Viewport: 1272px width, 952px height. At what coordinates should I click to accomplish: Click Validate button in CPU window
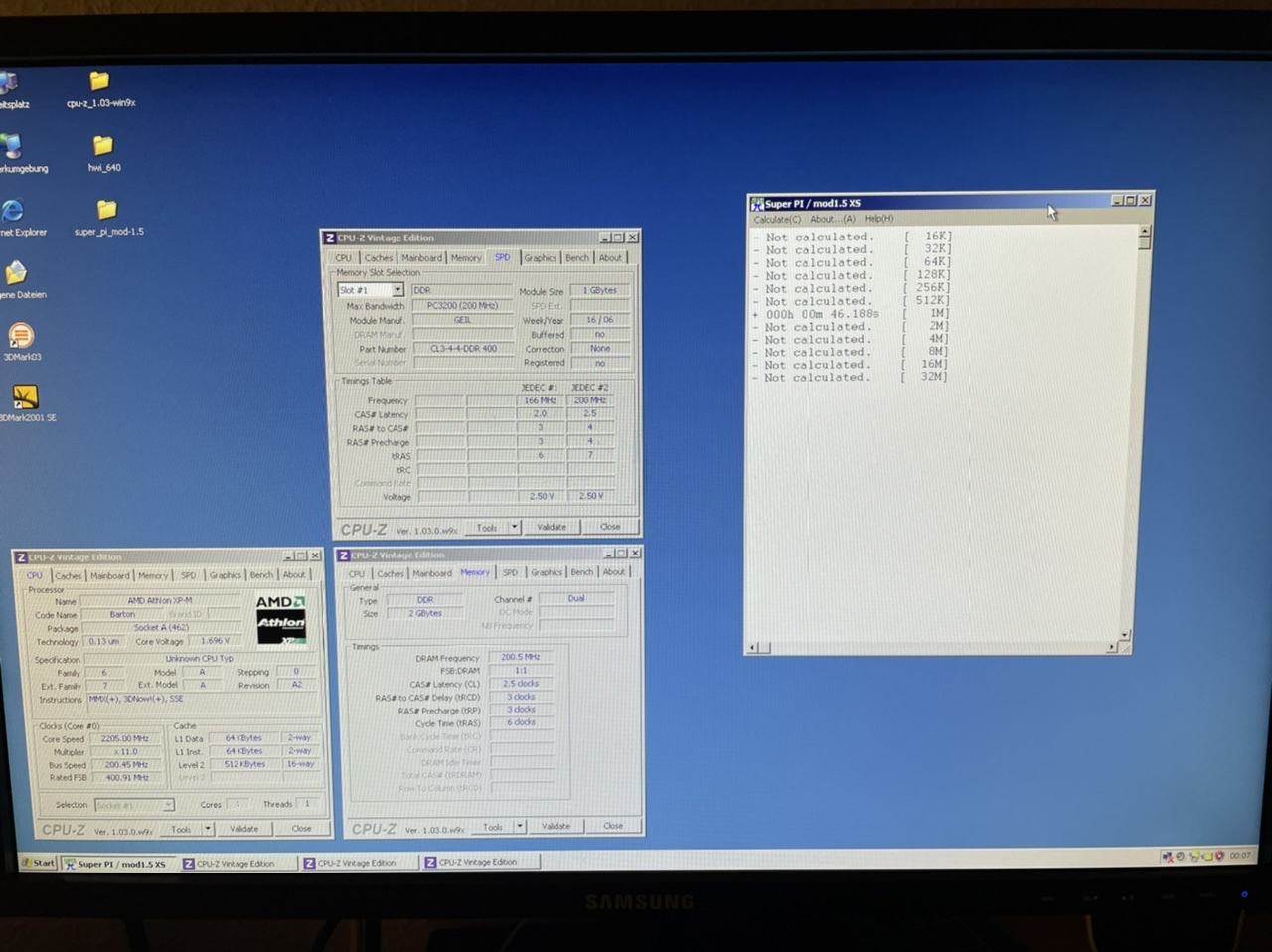244,828
